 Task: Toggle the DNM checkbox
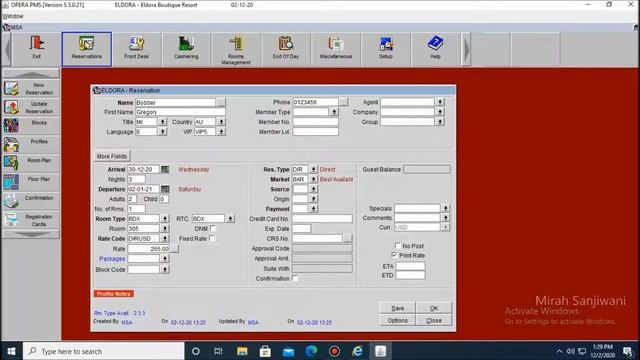pos(213,229)
